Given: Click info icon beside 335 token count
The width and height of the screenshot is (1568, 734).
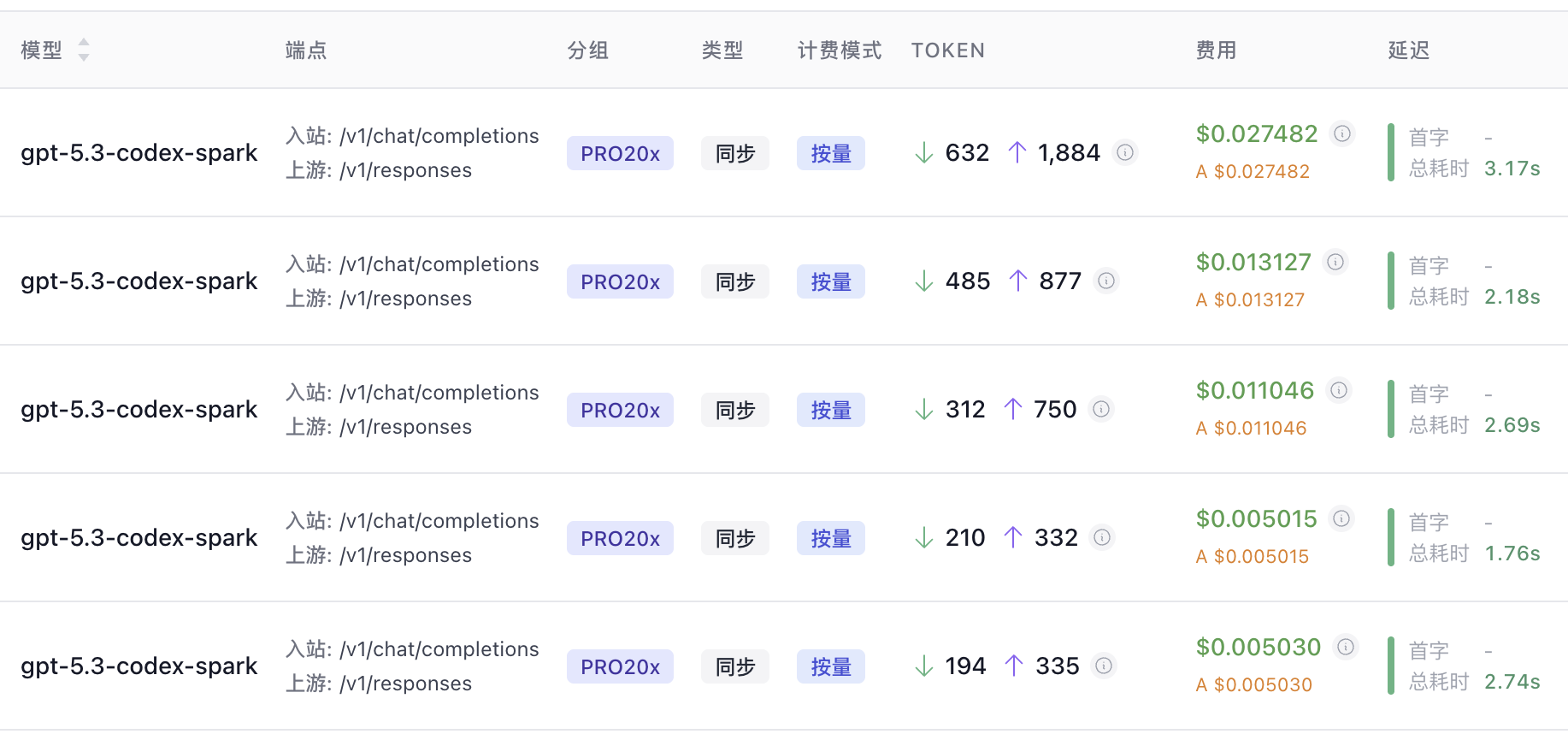Looking at the screenshot, I should click(x=1104, y=666).
